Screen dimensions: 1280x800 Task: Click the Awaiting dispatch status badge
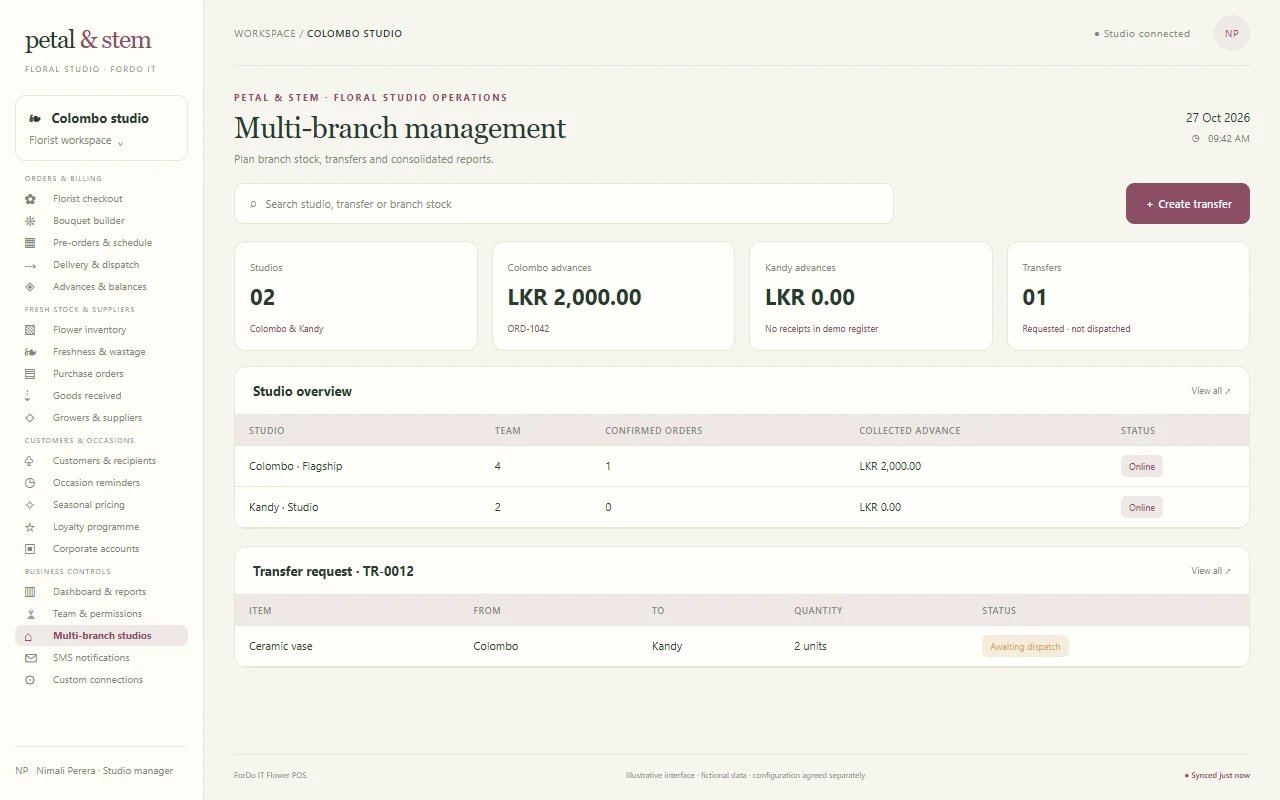[1025, 647]
